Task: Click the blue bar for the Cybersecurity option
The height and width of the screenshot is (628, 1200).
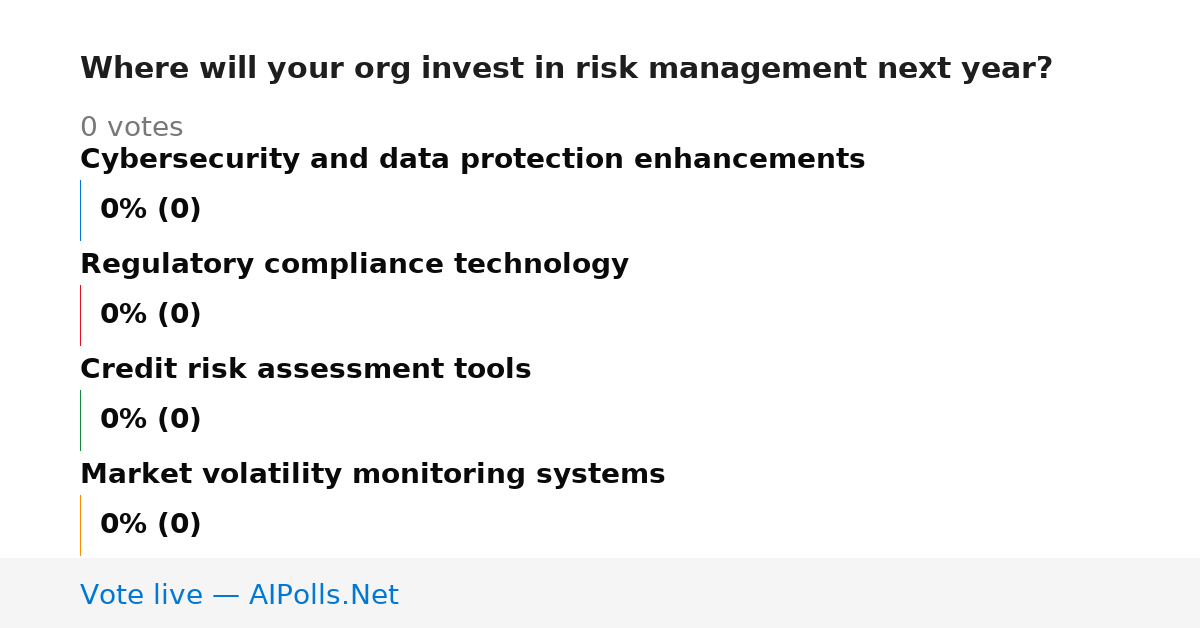Action: (81, 210)
